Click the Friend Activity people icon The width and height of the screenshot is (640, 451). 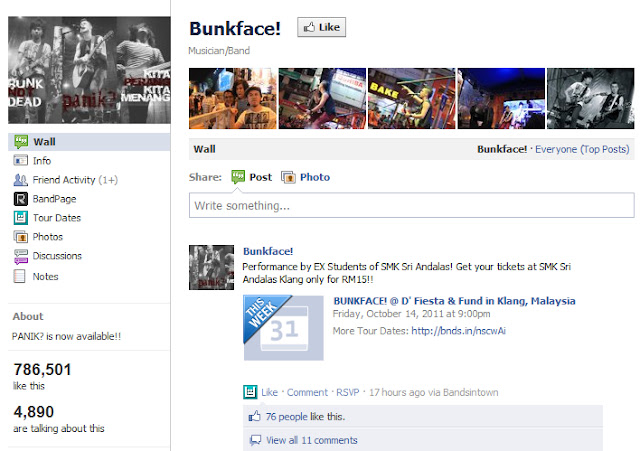click(x=21, y=180)
